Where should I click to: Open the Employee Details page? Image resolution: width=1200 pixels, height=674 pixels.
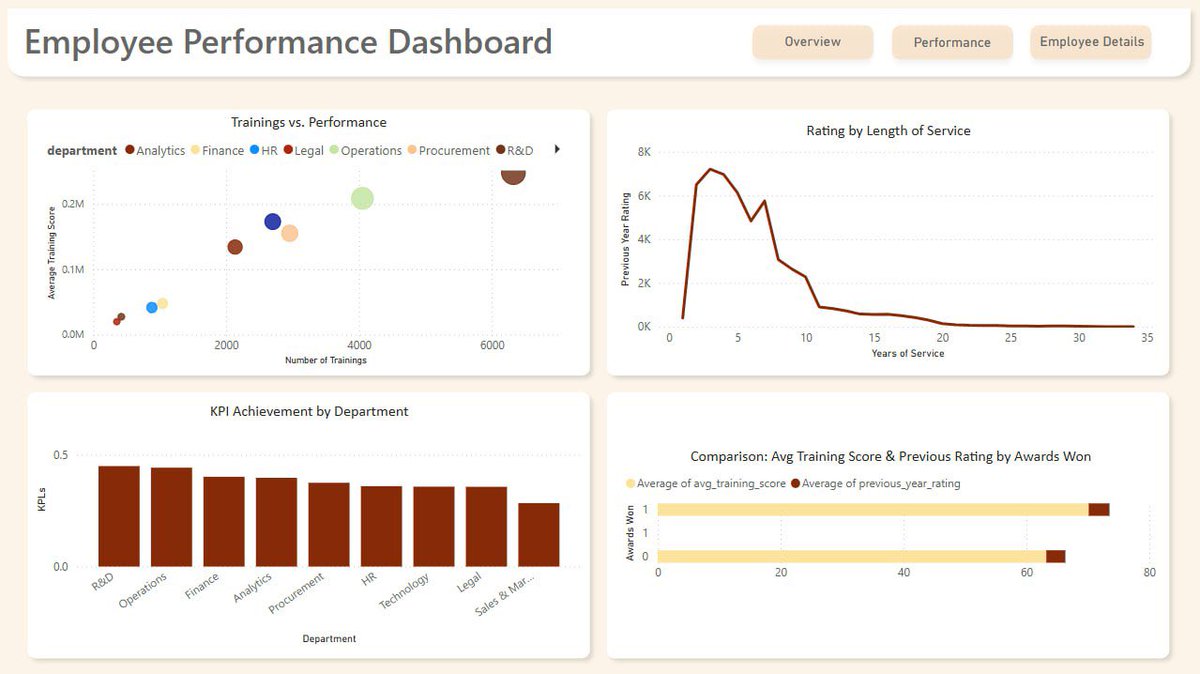[x=1090, y=42]
